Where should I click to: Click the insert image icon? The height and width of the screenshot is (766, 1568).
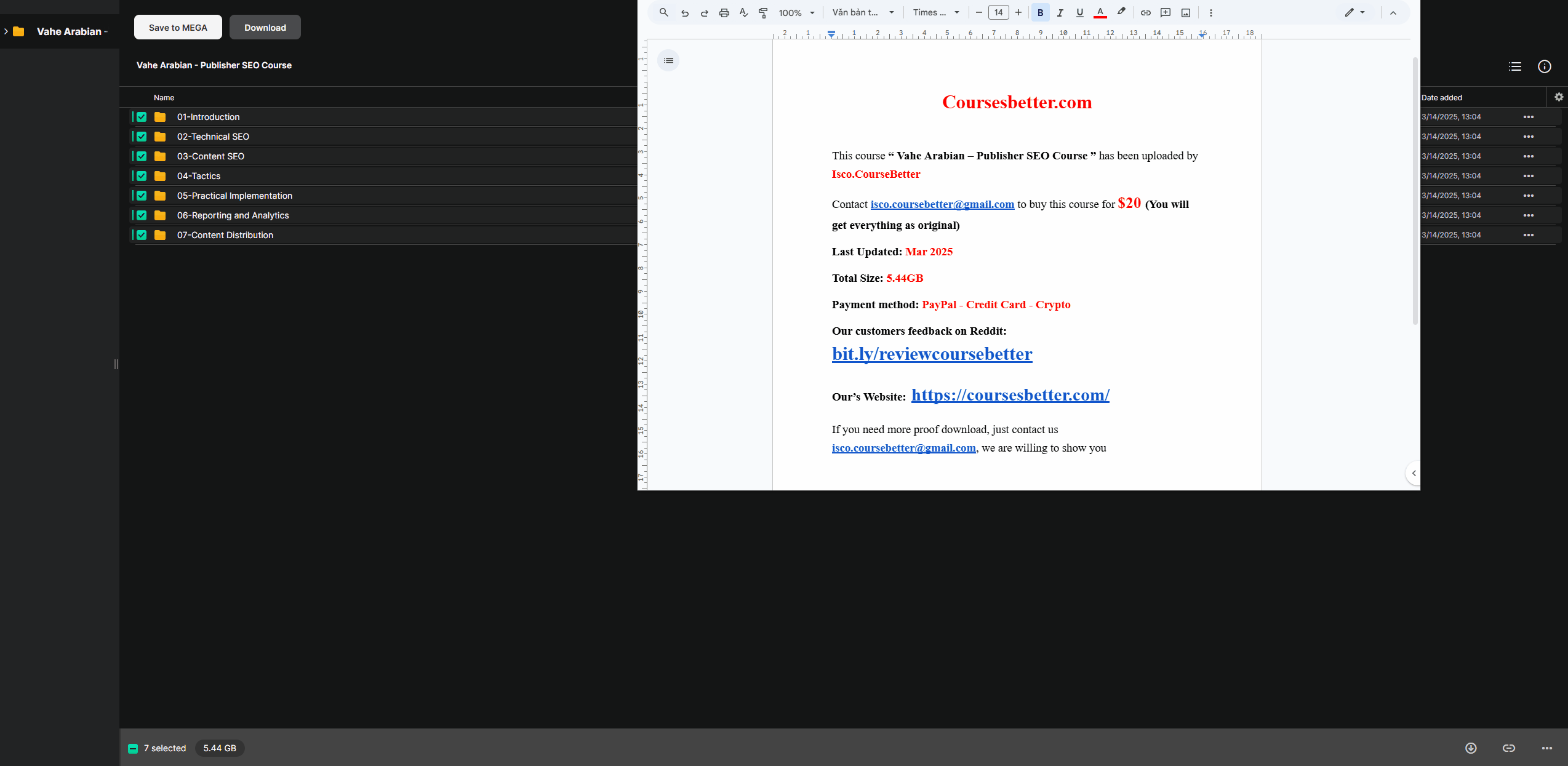click(x=1186, y=13)
